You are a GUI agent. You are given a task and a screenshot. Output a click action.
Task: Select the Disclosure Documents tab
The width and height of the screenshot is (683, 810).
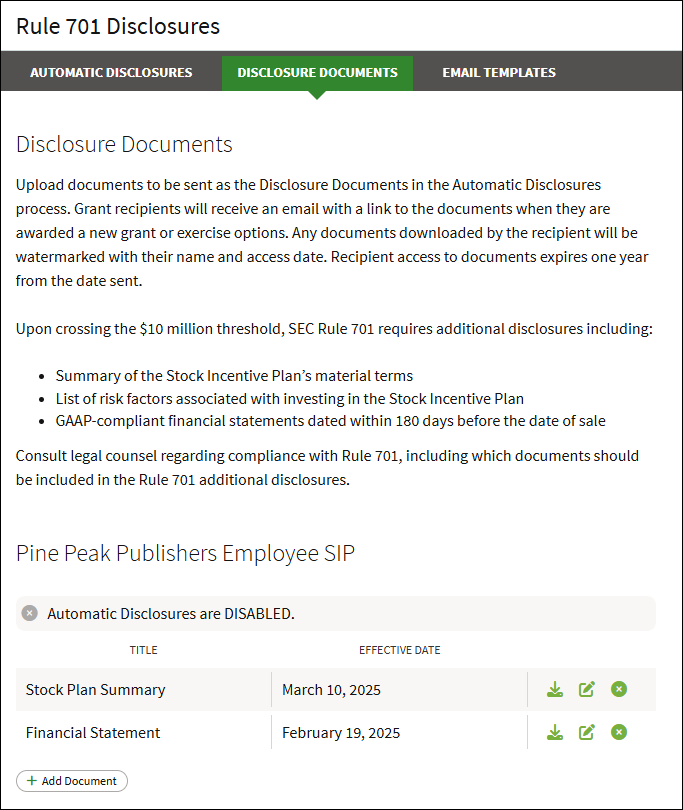pyautogui.click(x=317, y=72)
